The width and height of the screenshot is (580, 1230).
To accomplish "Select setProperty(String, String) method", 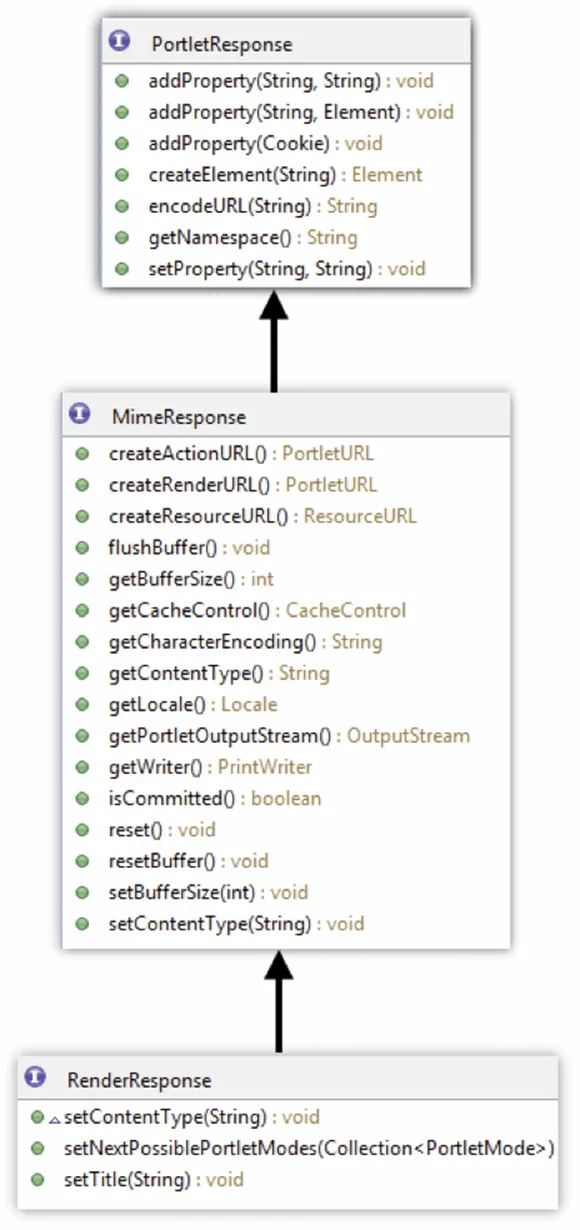I will point(287,269).
